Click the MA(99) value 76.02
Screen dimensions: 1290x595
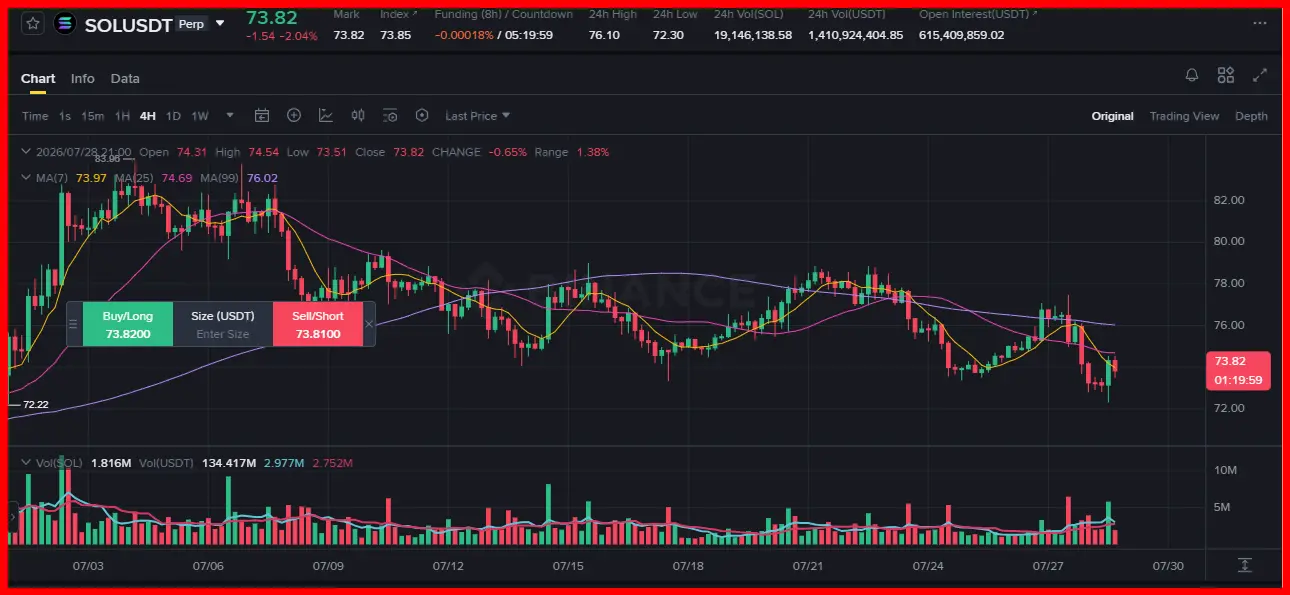[x=262, y=177]
